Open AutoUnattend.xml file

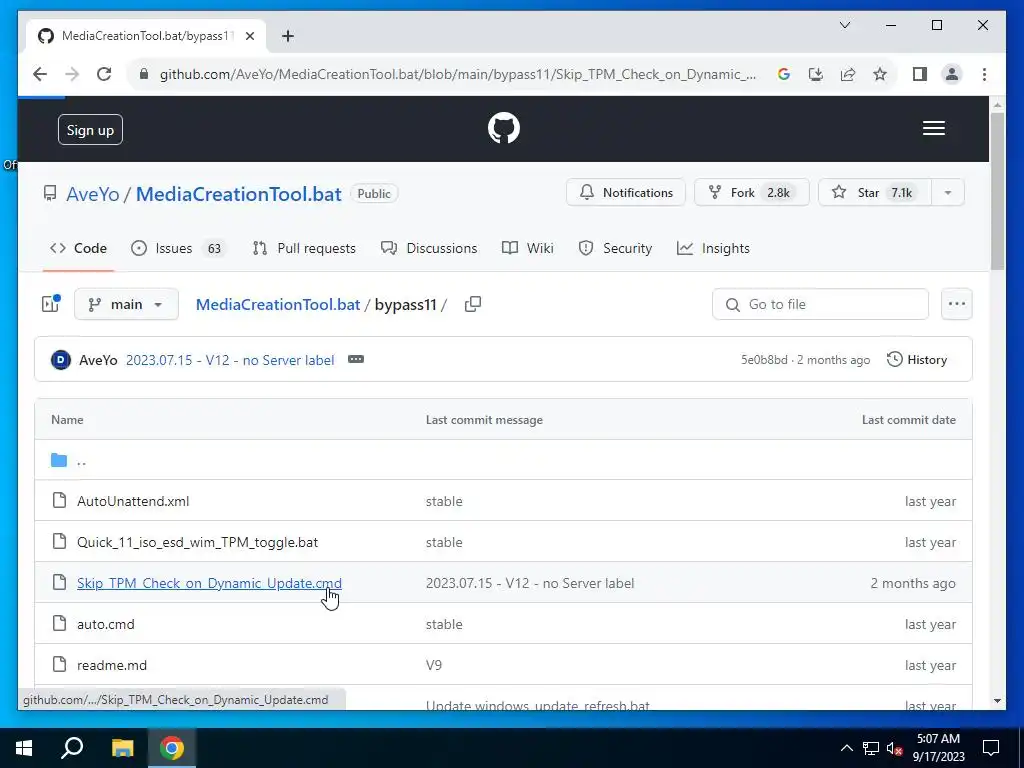click(x=133, y=502)
